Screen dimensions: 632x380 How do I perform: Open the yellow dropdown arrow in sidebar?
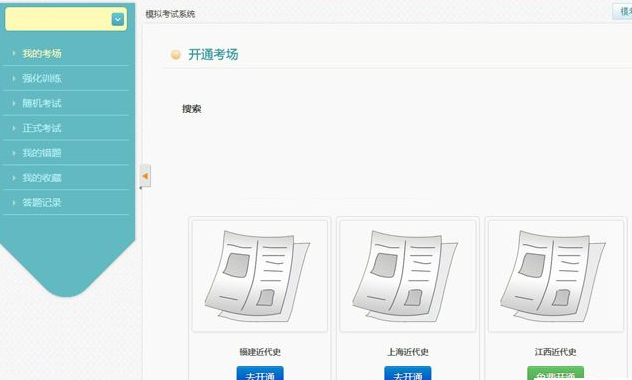[118, 19]
